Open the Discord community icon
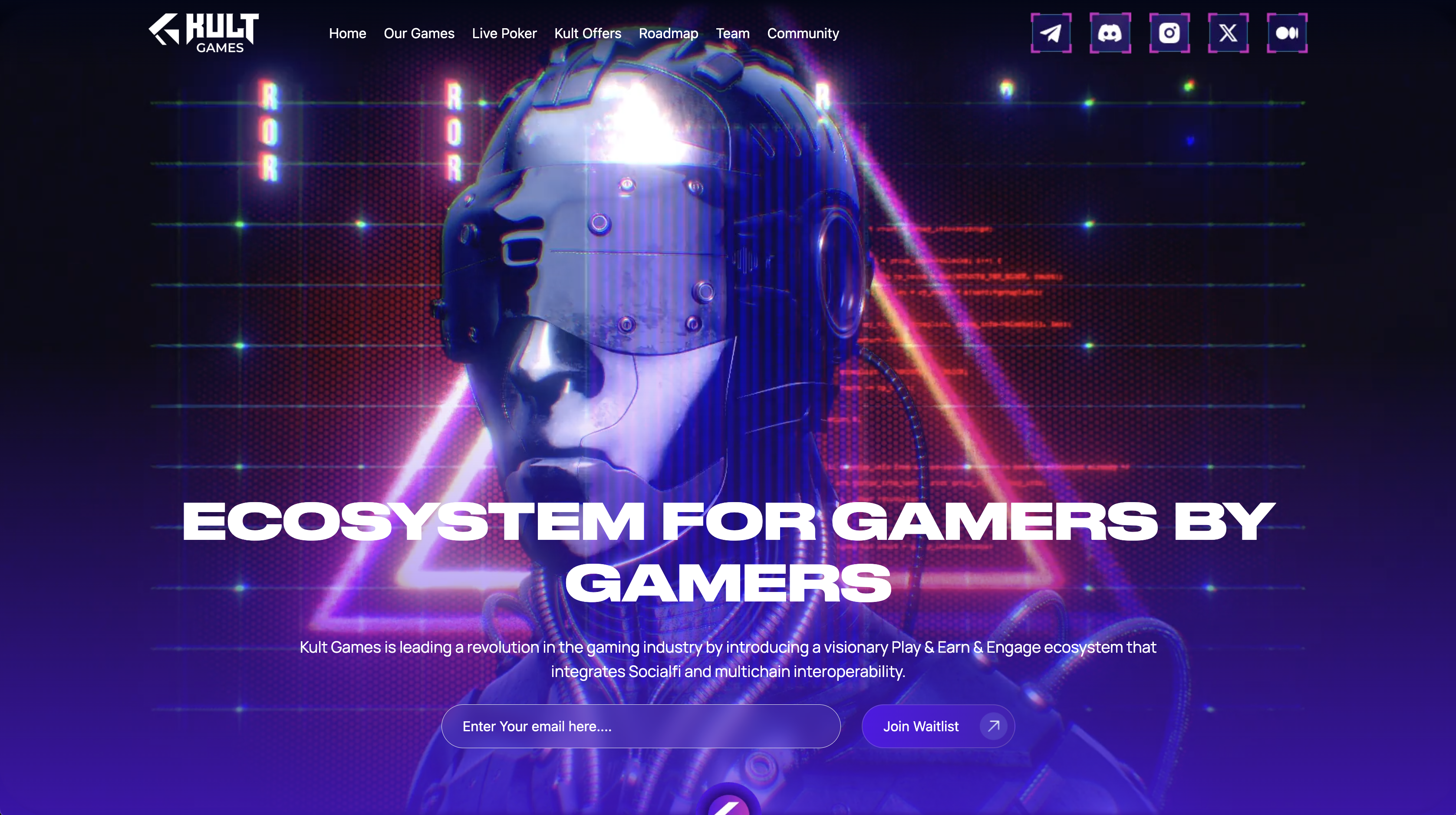 1110,33
